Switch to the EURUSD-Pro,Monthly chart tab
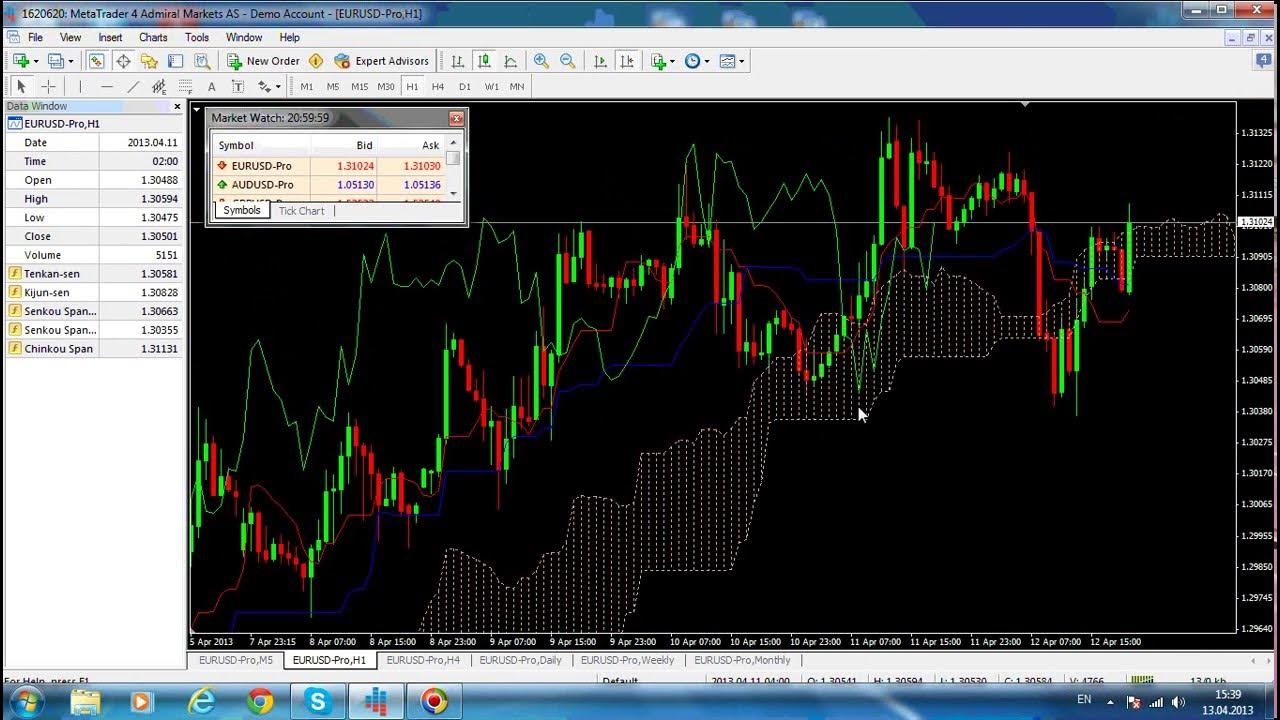 click(x=742, y=660)
